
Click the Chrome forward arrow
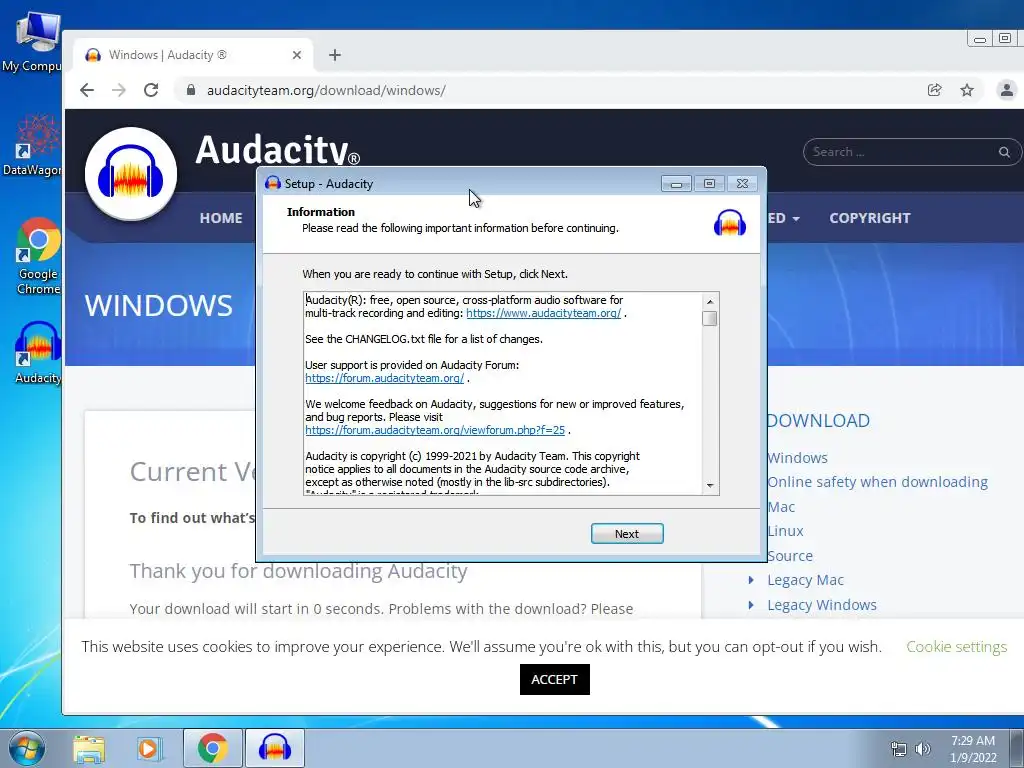click(119, 90)
